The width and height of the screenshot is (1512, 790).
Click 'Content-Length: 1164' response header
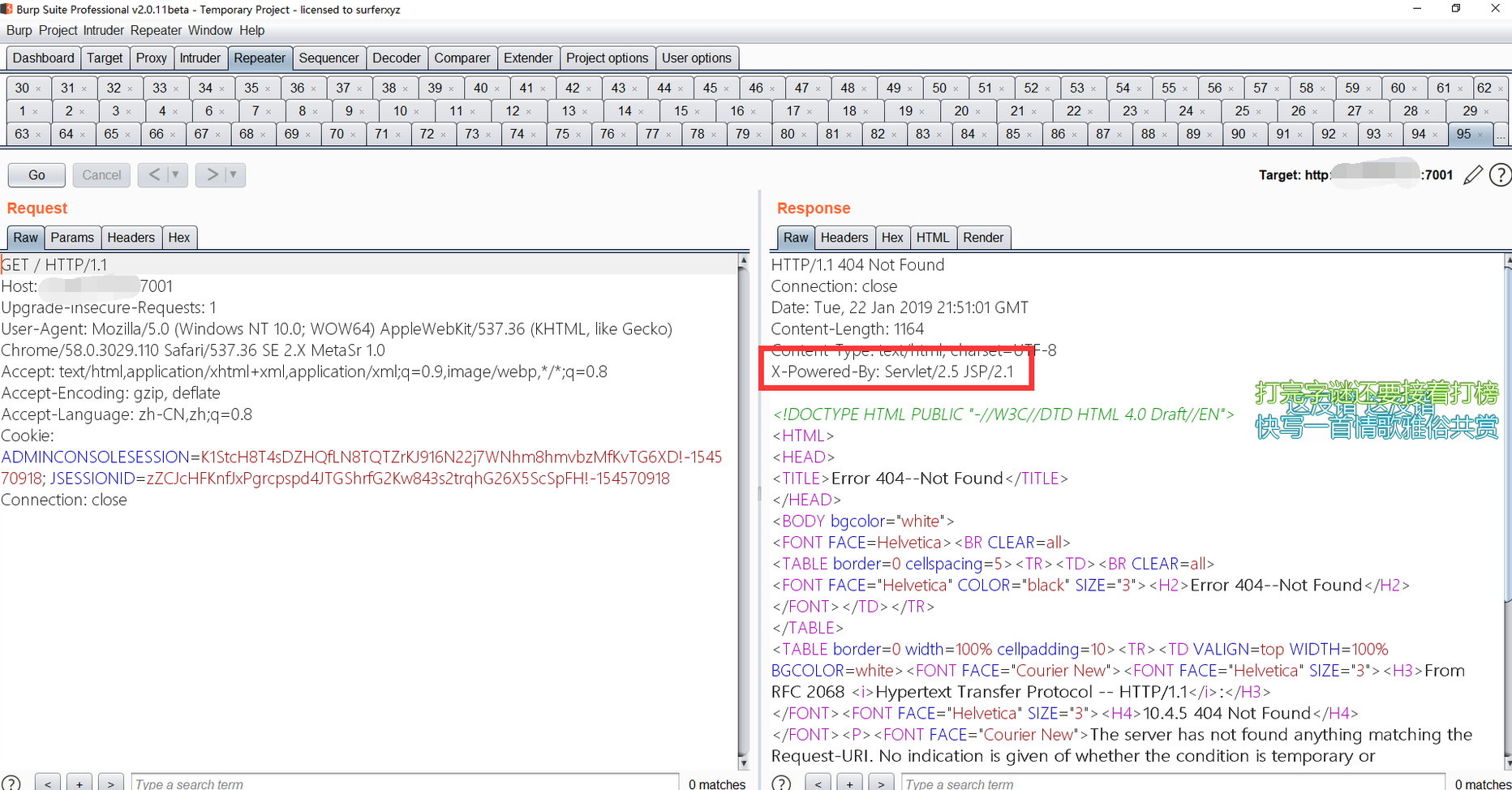pyautogui.click(x=847, y=328)
